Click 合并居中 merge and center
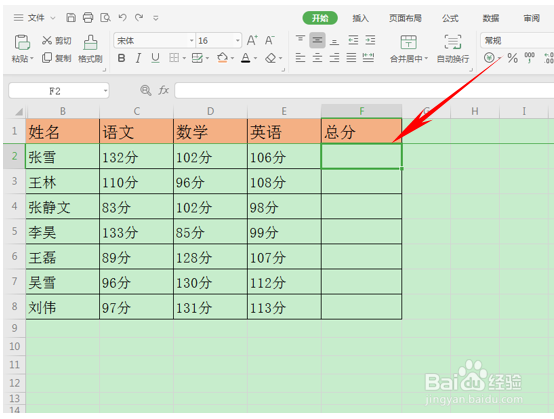554x419 pixels. click(x=409, y=49)
